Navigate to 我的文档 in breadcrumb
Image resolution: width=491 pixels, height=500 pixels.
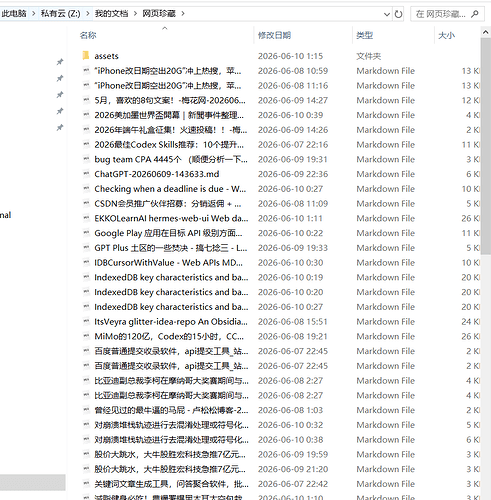pyautogui.click(x=111, y=14)
